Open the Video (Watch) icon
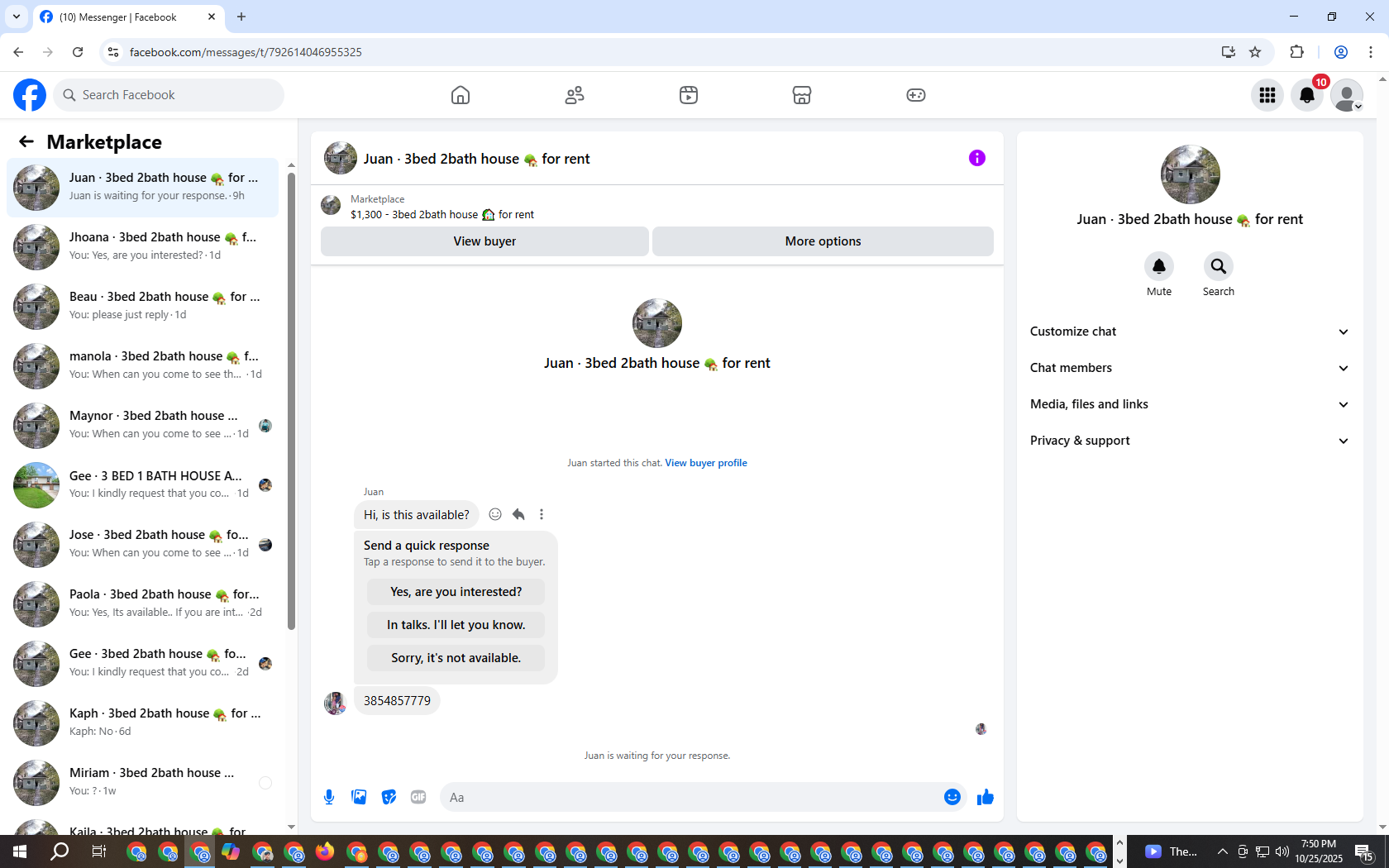The width and height of the screenshot is (1389, 868). click(689, 95)
